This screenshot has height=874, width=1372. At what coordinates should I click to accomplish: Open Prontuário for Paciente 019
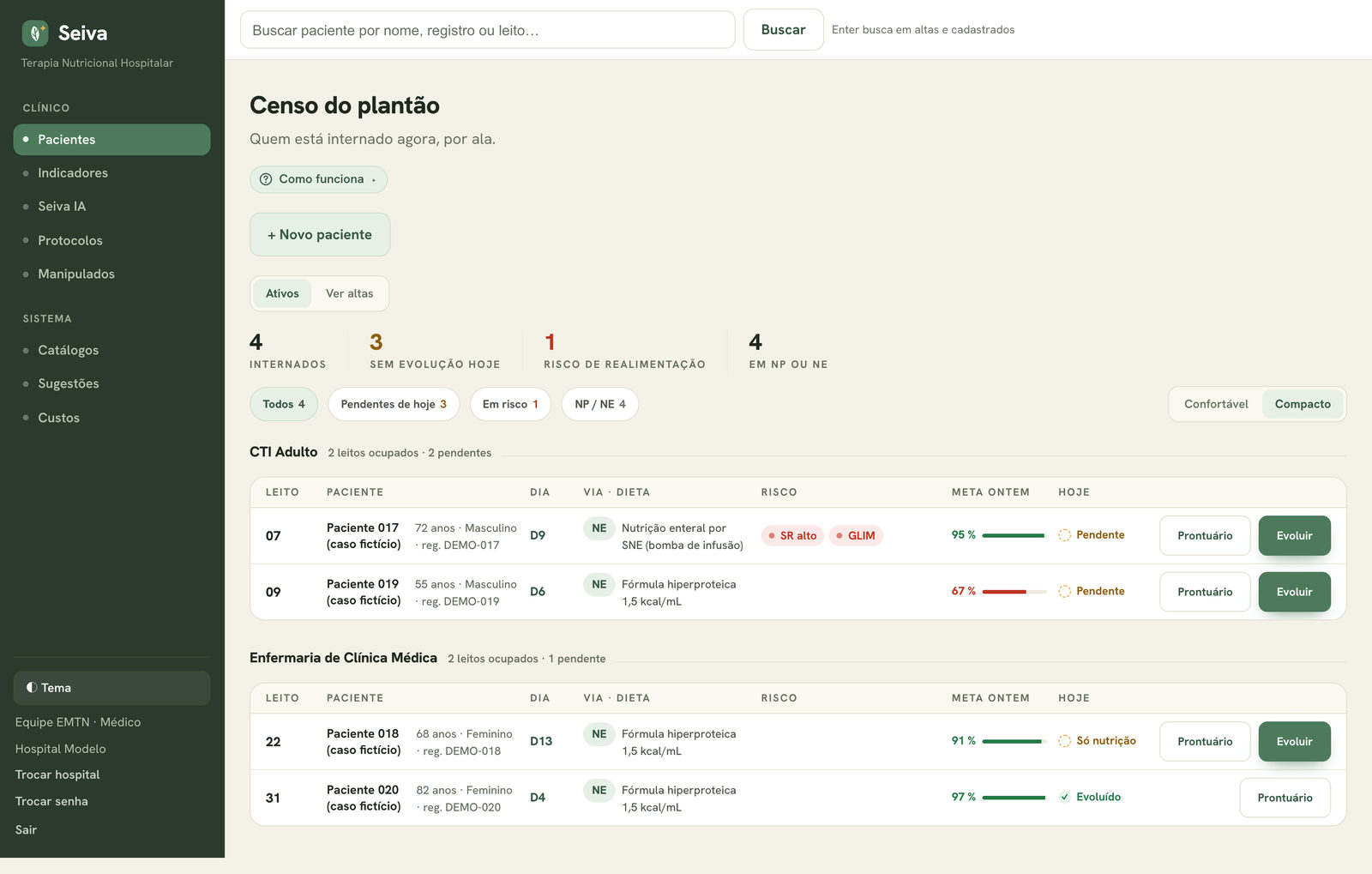1205,592
